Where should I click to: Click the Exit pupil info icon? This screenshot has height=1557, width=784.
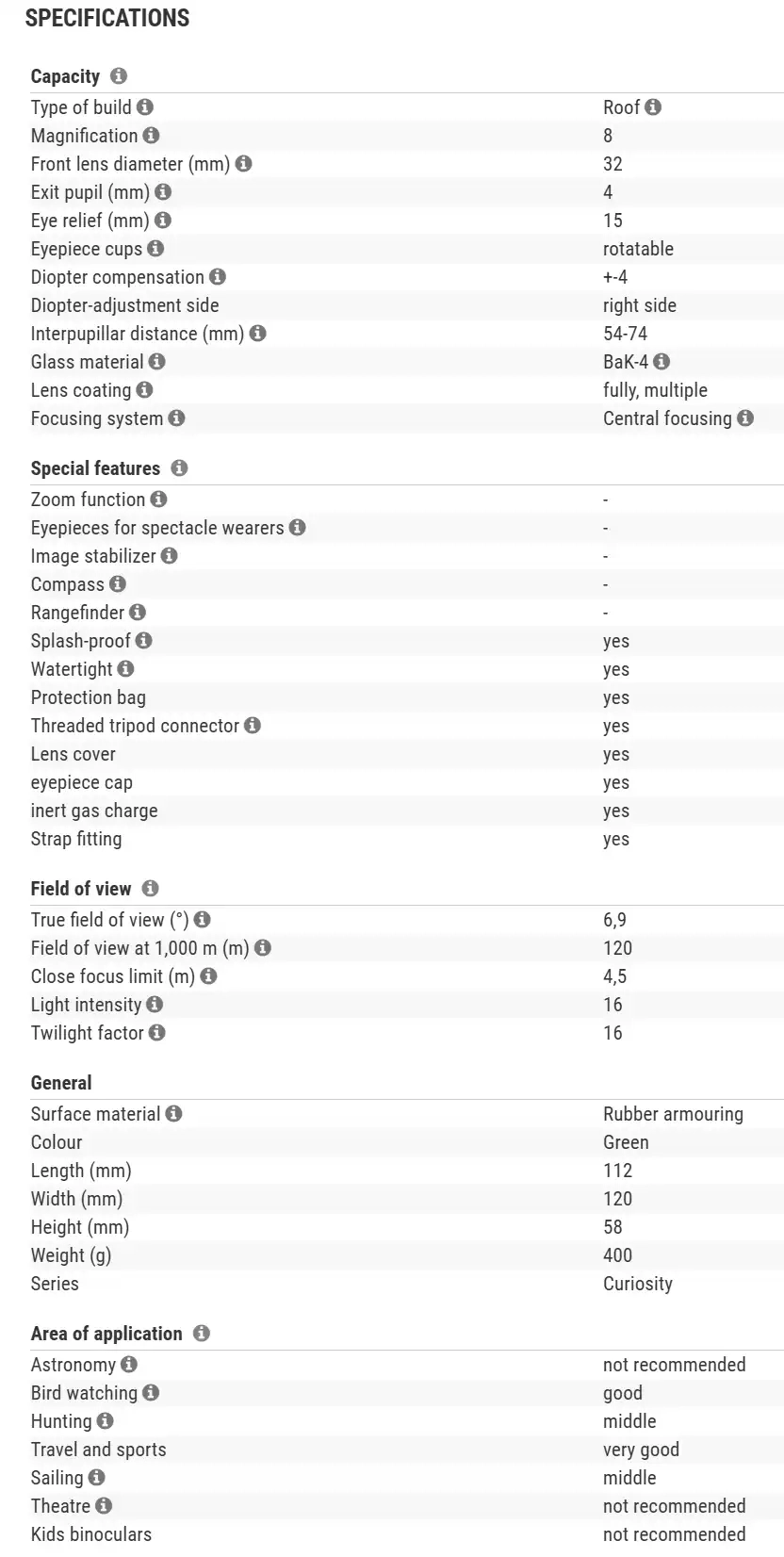click(x=163, y=192)
